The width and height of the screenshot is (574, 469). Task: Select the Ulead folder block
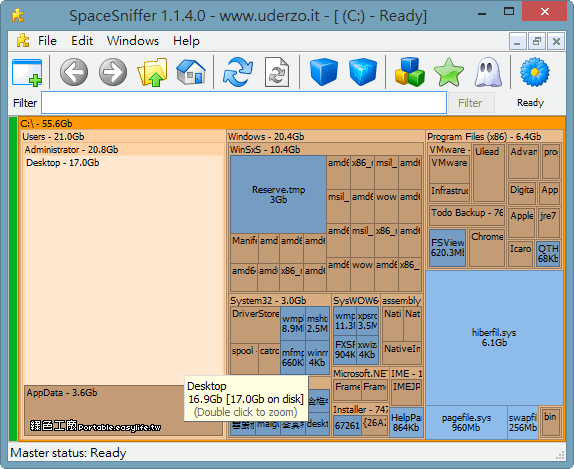click(x=489, y=173)
